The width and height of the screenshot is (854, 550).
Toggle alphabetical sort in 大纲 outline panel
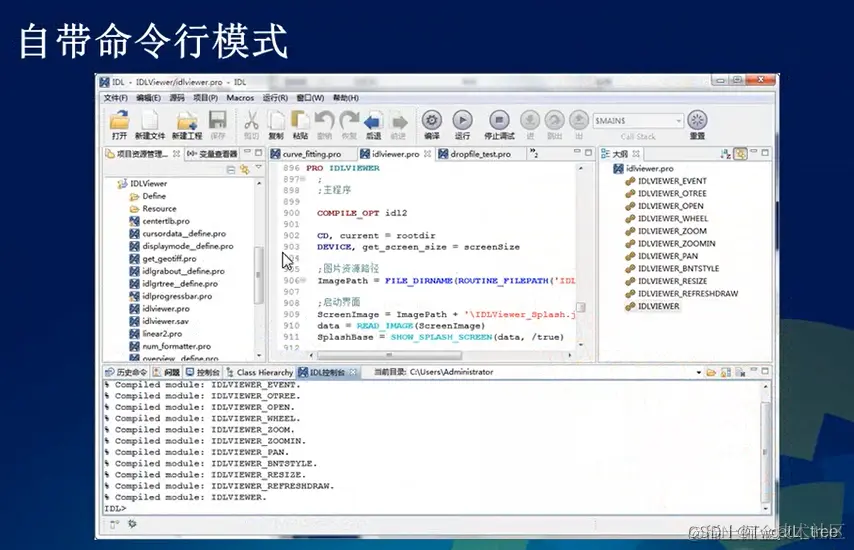[725, 154]
